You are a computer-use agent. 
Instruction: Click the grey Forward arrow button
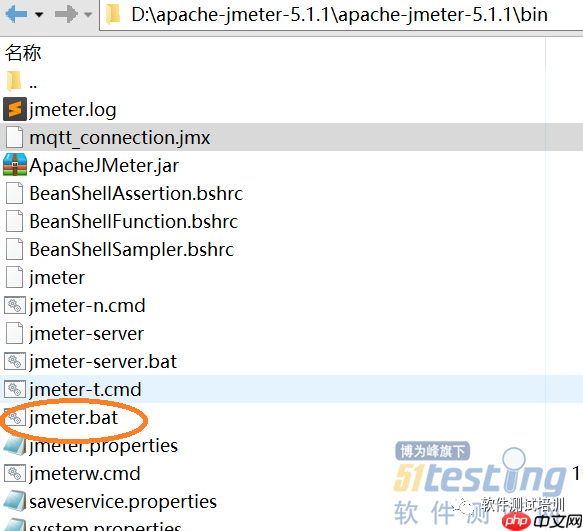[x=66, y=15]
